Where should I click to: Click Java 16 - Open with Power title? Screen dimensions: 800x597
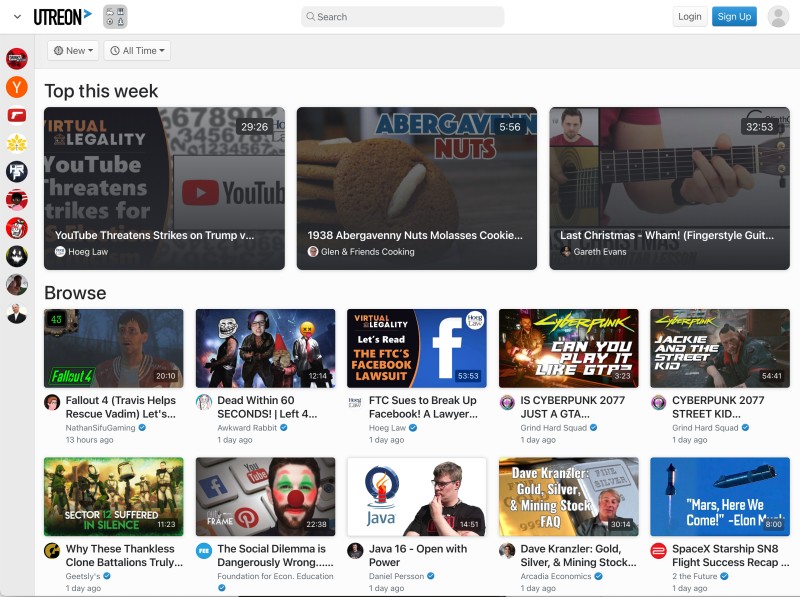pos(418,555)
